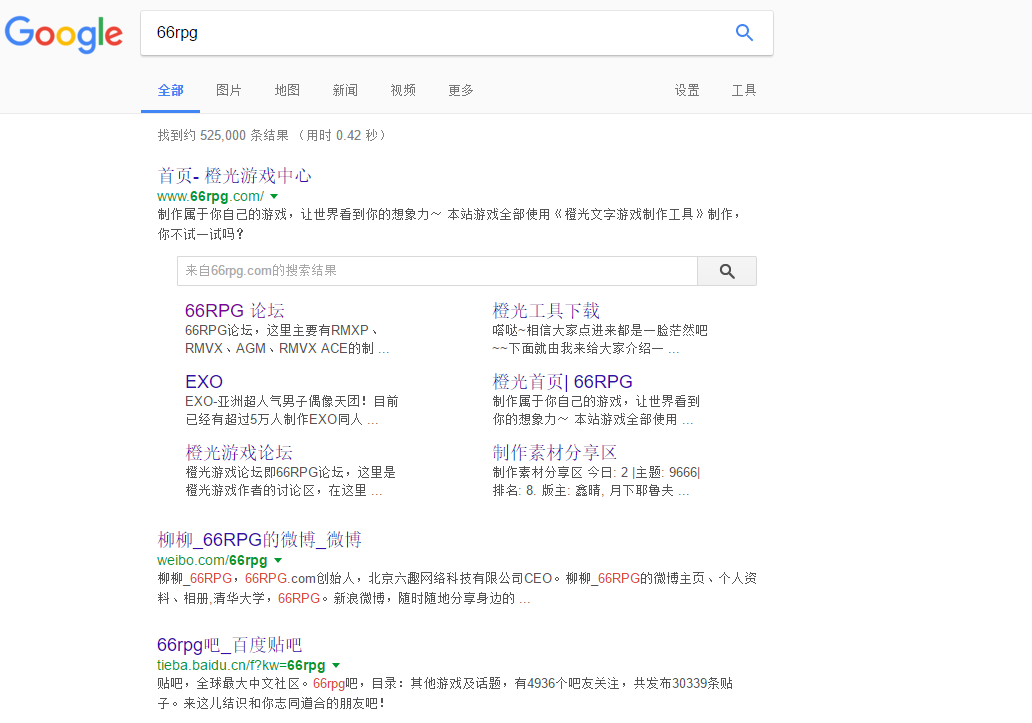The image size is (1032, 723).
Task: Open the 柳柳_66RPG的微博_微博 result
Action: coord(259,539)
